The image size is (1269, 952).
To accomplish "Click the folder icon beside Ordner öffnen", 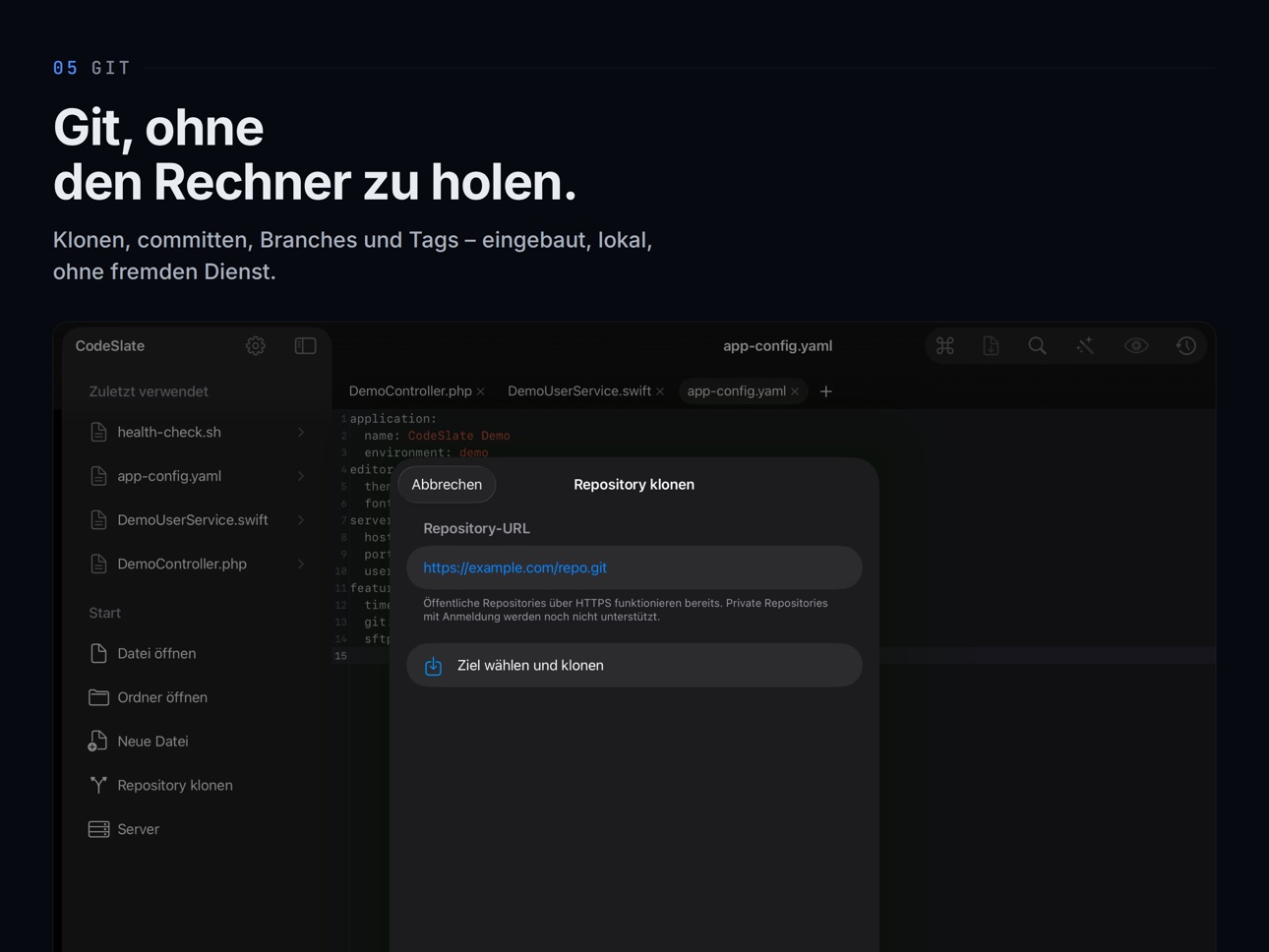I will coord(98,697).
